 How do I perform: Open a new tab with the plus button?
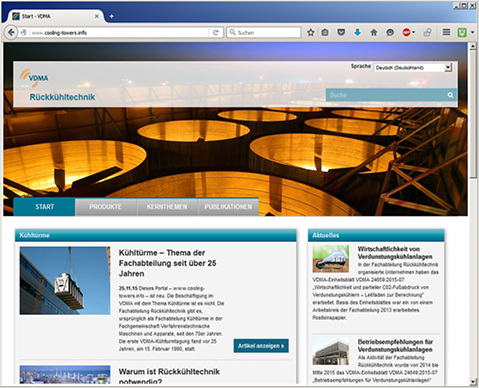[x=112, y=16]
